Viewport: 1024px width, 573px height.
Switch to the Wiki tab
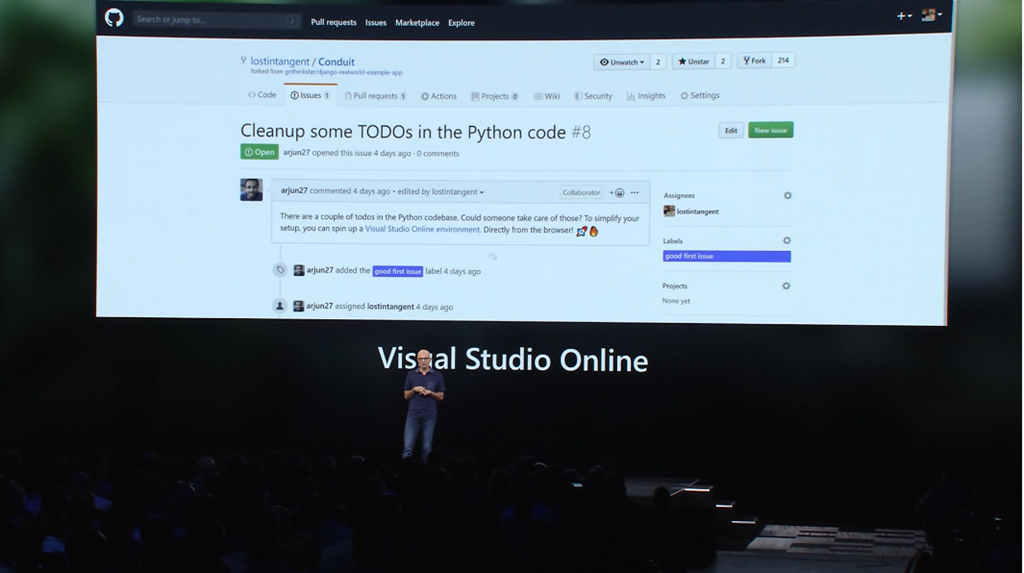(547, 96)
